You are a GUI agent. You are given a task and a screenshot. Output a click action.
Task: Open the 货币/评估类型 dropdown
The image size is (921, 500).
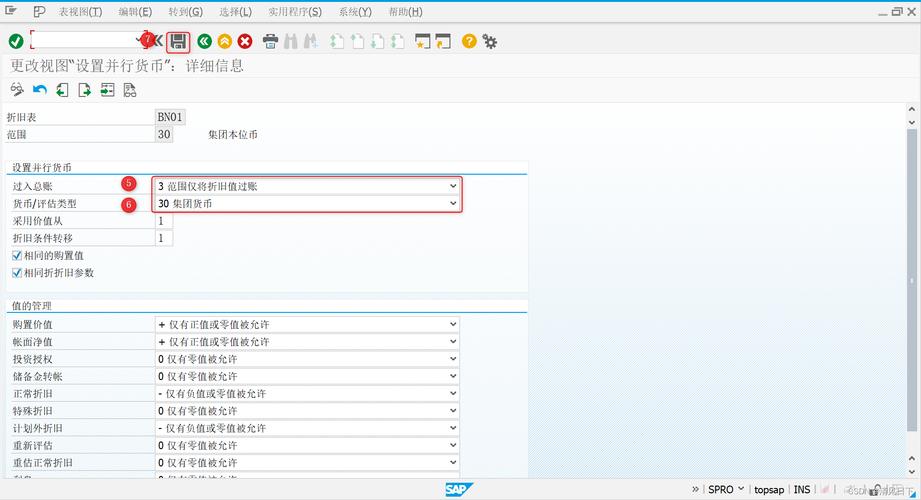[453, 203]
